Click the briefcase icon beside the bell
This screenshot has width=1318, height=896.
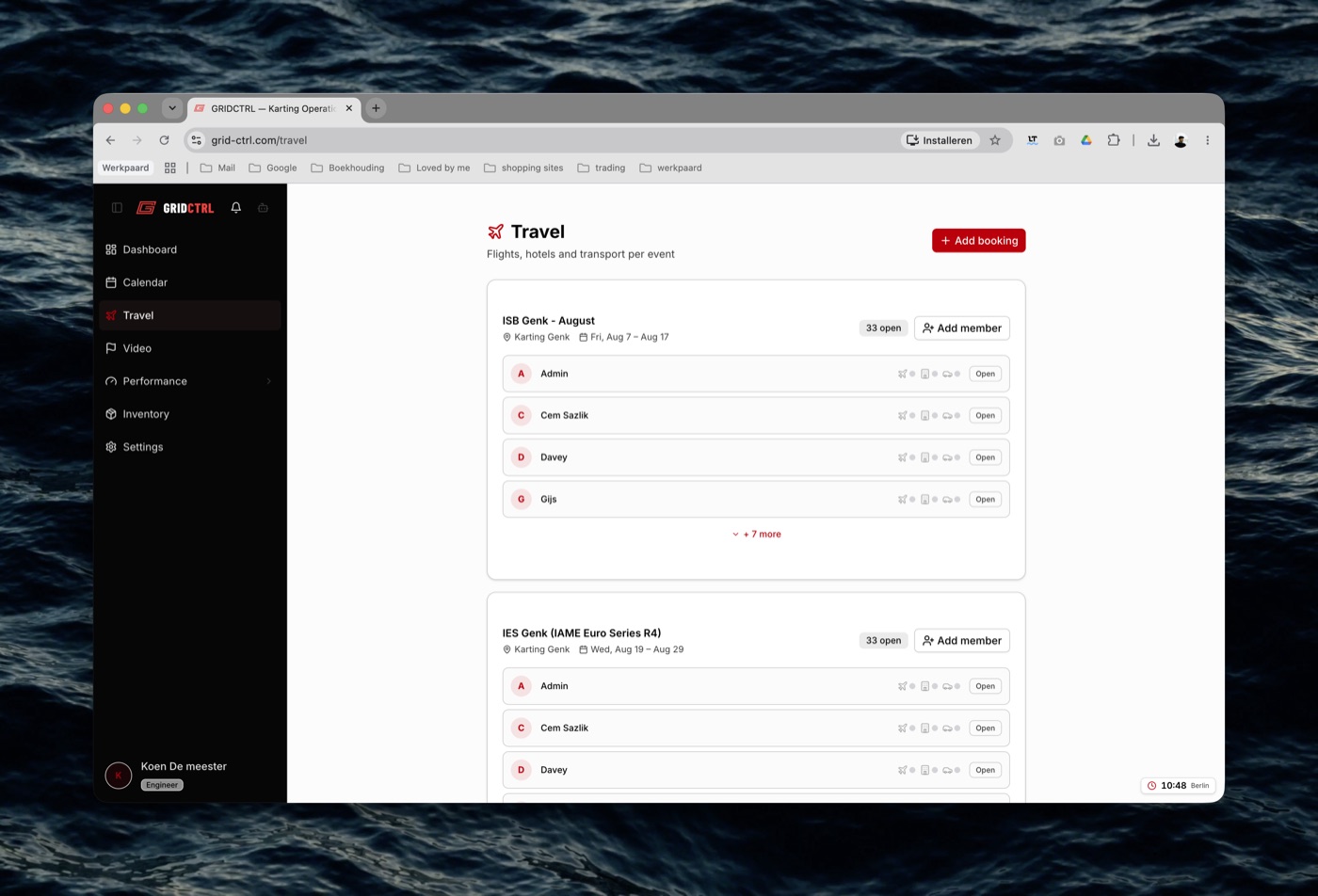(x=264, y=208)
